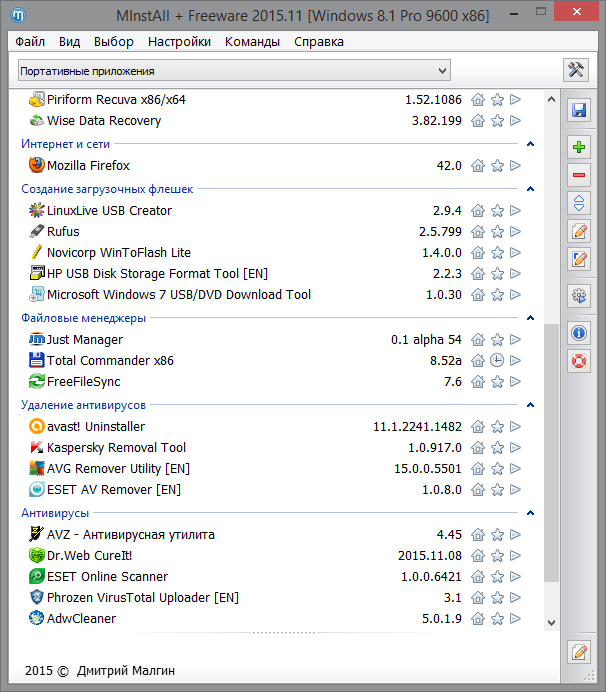Click the Удаление антивирусов group header
Viewport: 606px width, 692px height.
83,405
